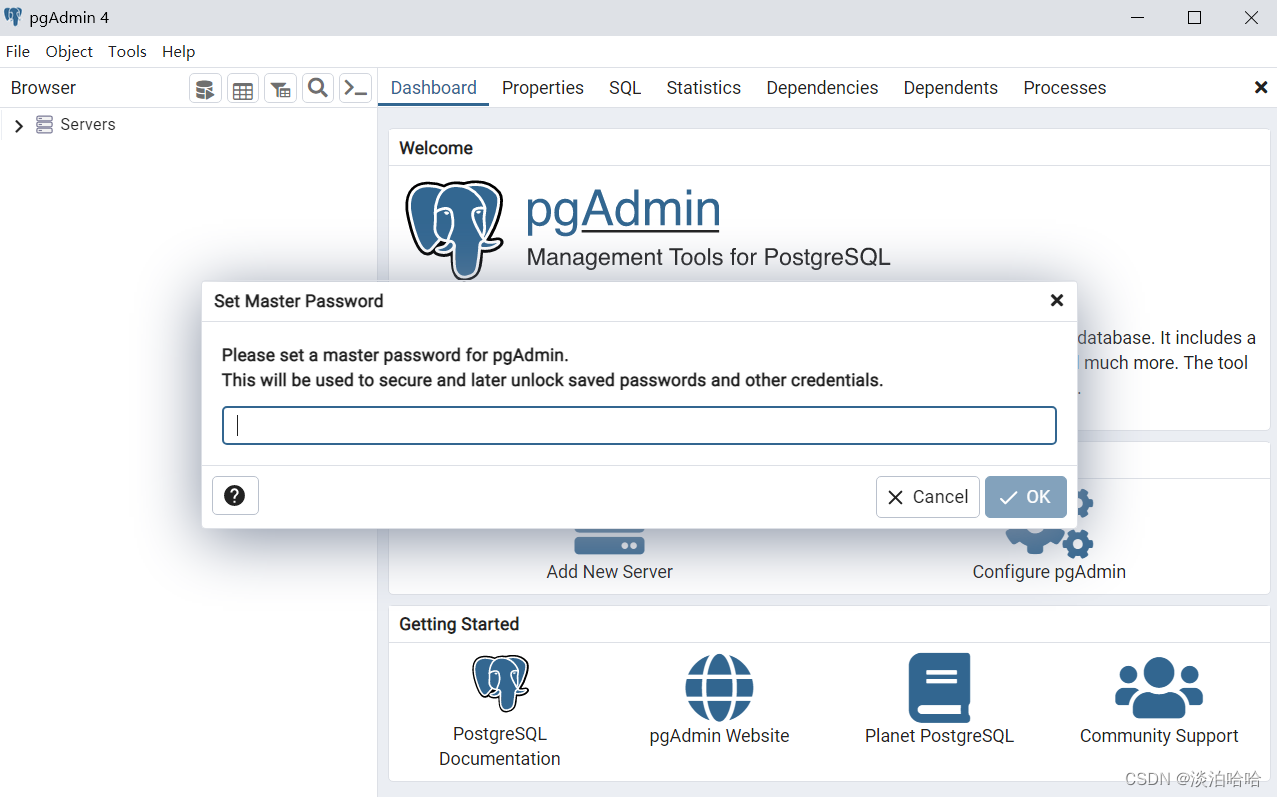This screenshot has height=797, width=1277.
Task: Click the help question mark button in dialog
Action: (x=235, y=496)
